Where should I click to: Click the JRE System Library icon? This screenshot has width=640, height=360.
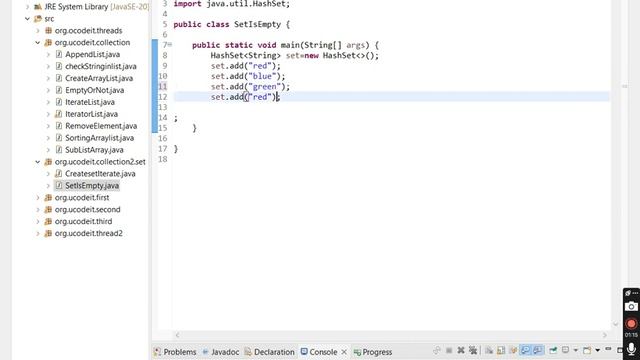pyautogui.click(x=38, y=7)
